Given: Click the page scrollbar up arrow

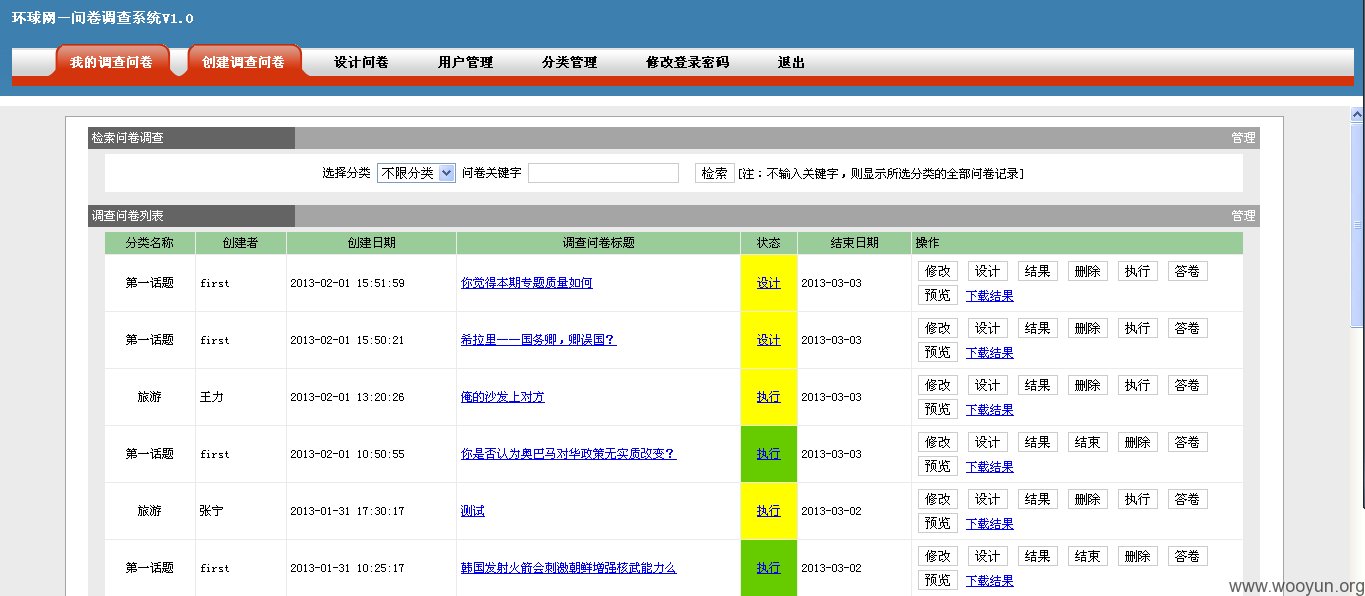Looking at the screenshot, I should (1357, 114).
